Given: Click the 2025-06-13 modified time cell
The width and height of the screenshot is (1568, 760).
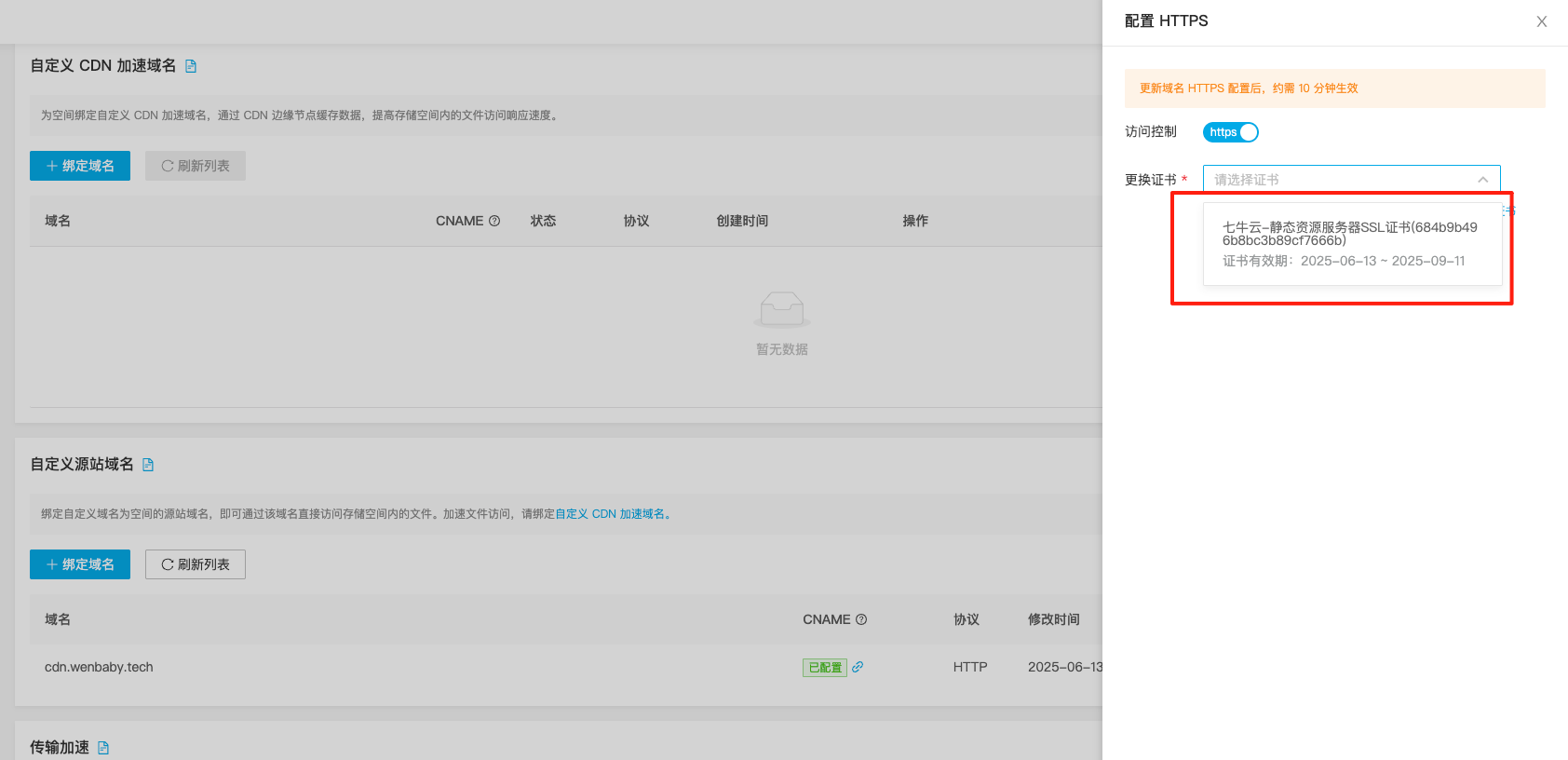Looking at the screenshot, I should (x=1065, y=667).
